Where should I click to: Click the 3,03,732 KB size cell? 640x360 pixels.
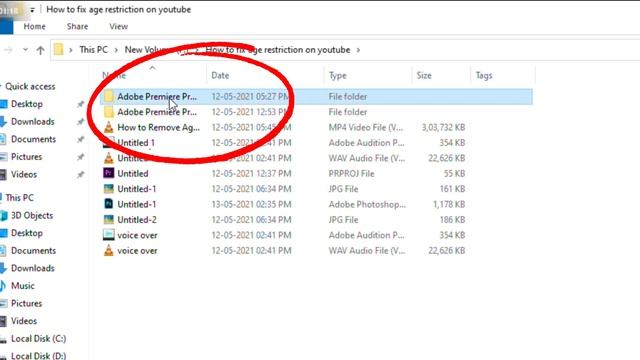click(x=443, y=127)
